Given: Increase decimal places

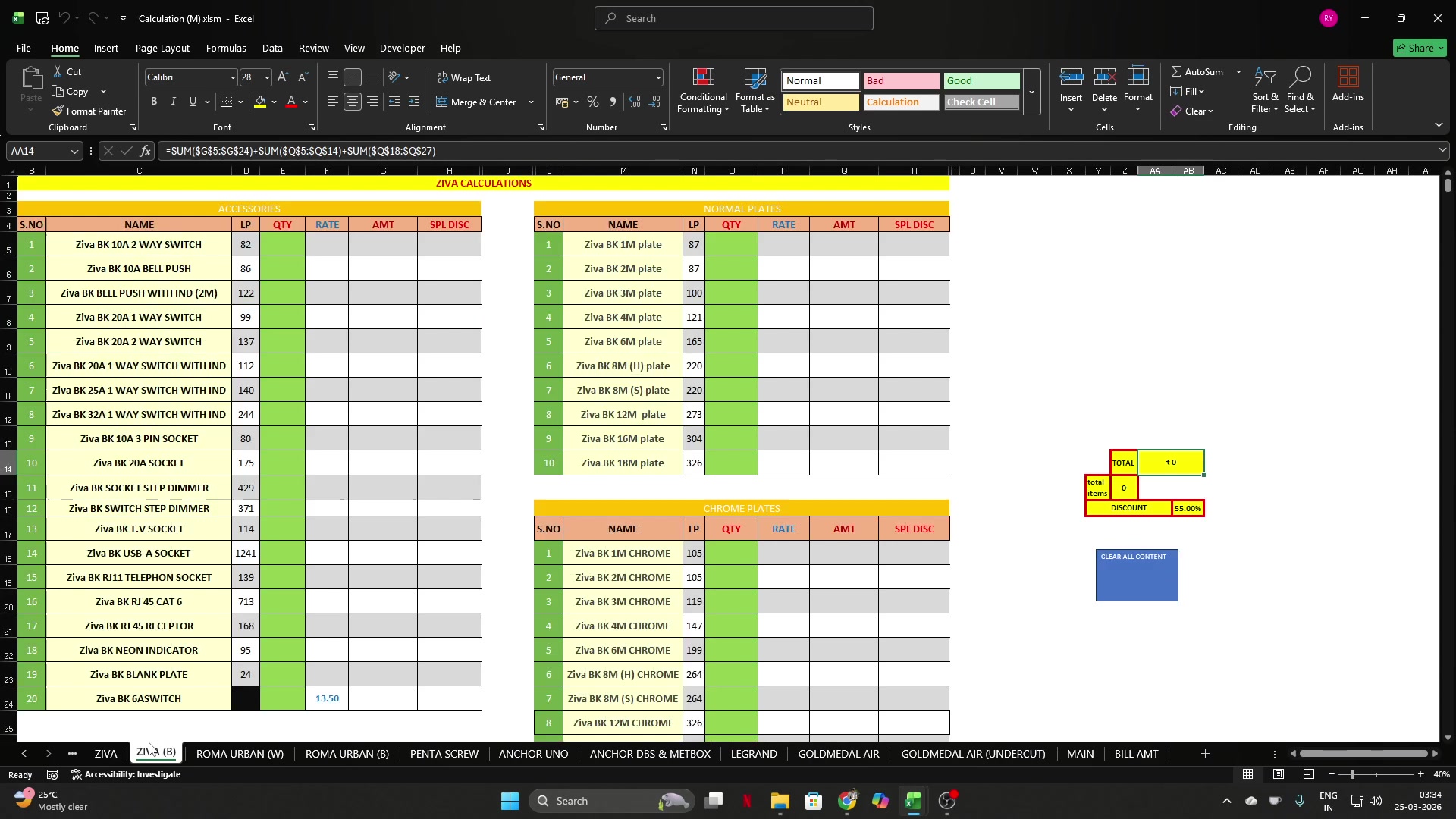Looking at the screenshot, I should [x=635, y=102].
